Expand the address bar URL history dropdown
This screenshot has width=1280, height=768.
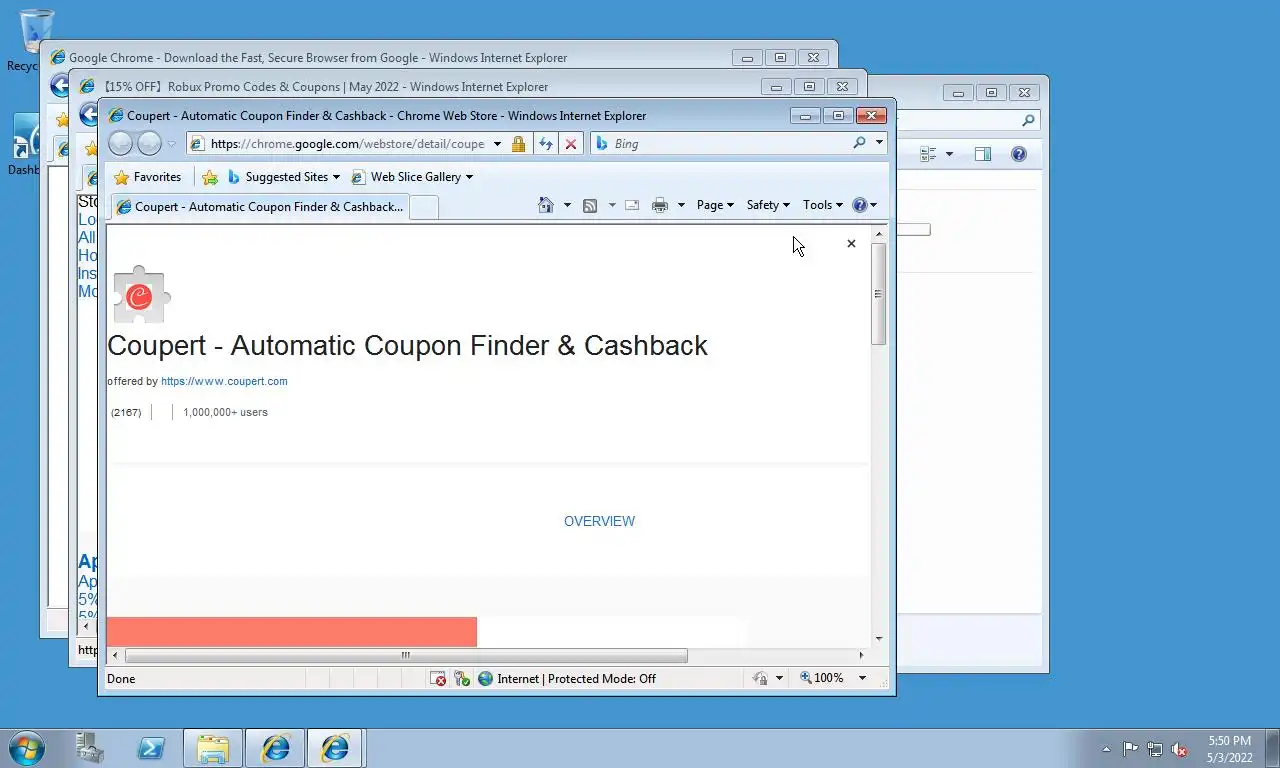point(497,144)
